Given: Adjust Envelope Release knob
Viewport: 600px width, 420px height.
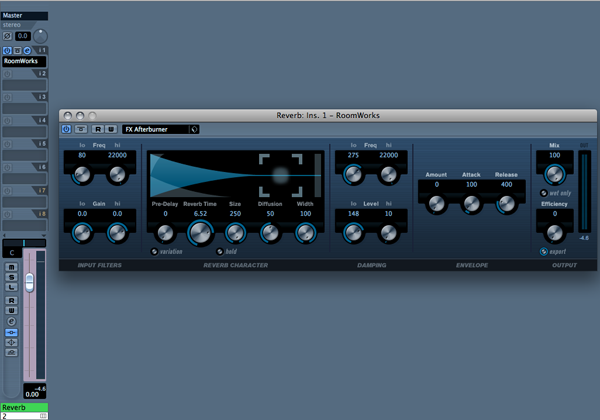Looking at the screenshot, I should coord(507,204).
